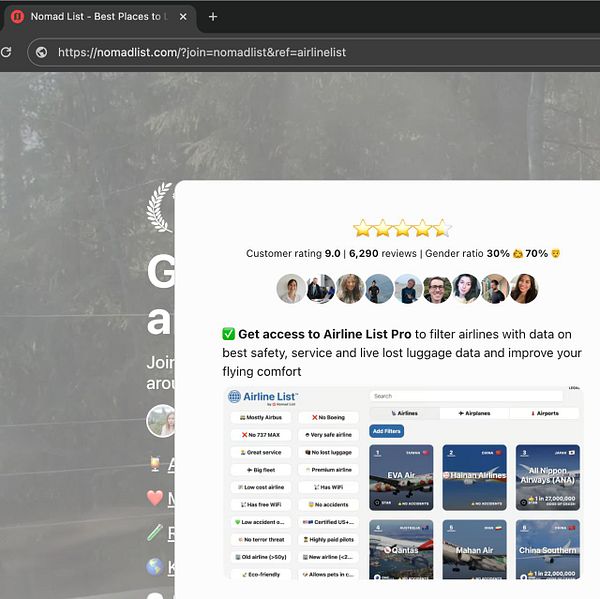Click the man emoji after 70% gender ratio
600x599 pixels.
[555, 253]
